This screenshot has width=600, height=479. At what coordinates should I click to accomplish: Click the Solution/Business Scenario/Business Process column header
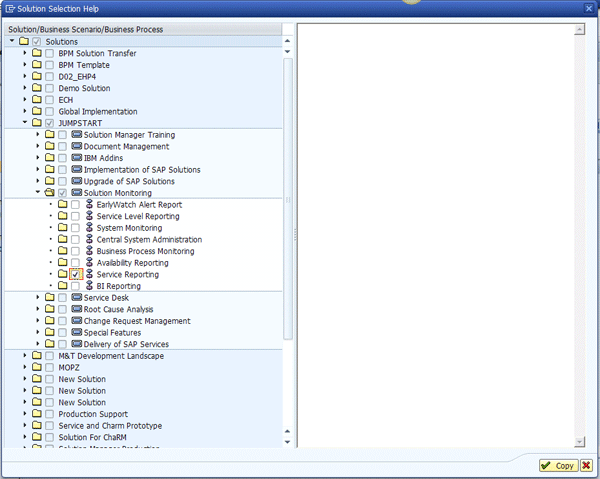[x=143, y=29]
